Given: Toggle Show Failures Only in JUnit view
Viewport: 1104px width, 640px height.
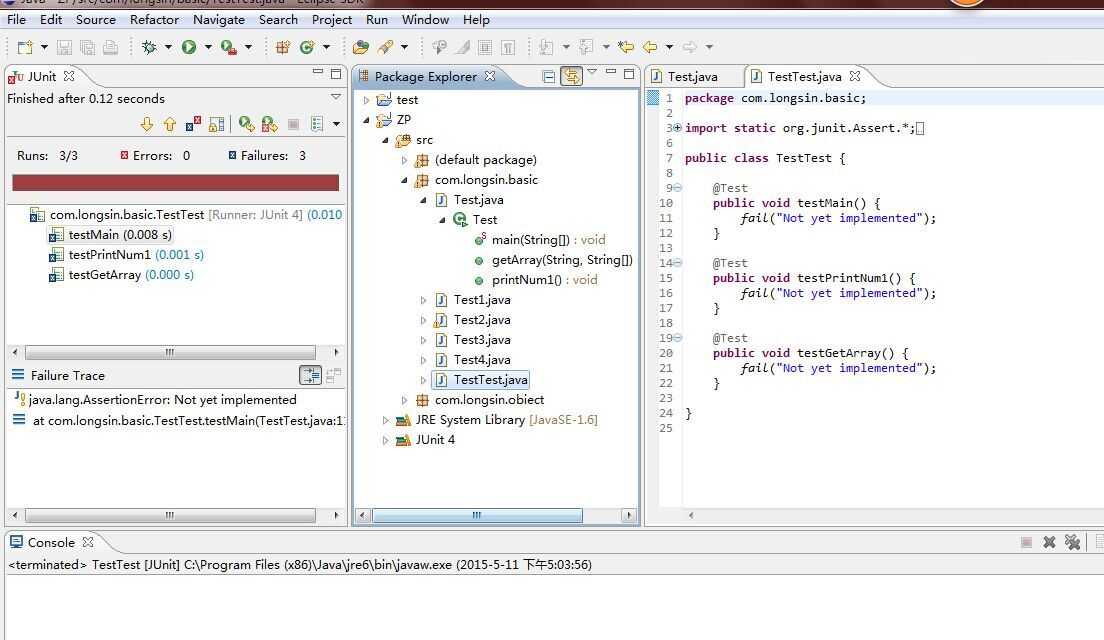Looking at the screenshot, I should coord(192,124).
